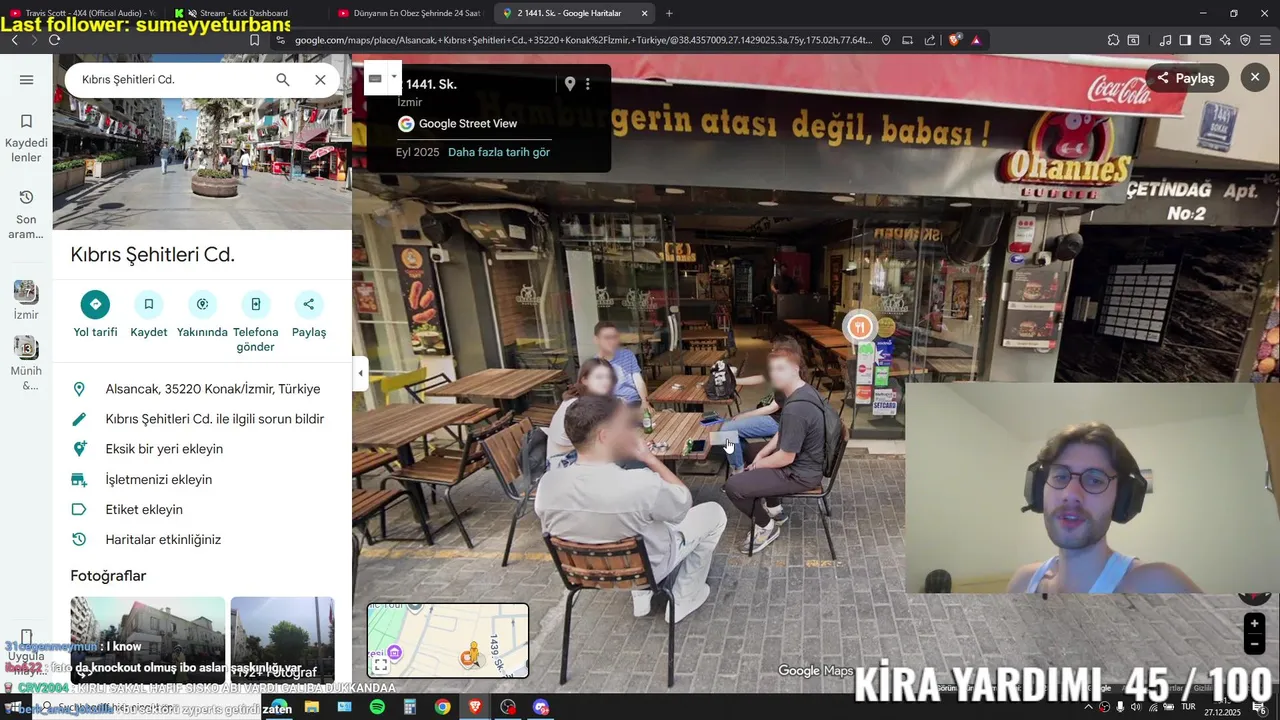Open the three-dot menu for 1441. Sk.
Viewport: 1280px width, 720px height.
[588, 84]
